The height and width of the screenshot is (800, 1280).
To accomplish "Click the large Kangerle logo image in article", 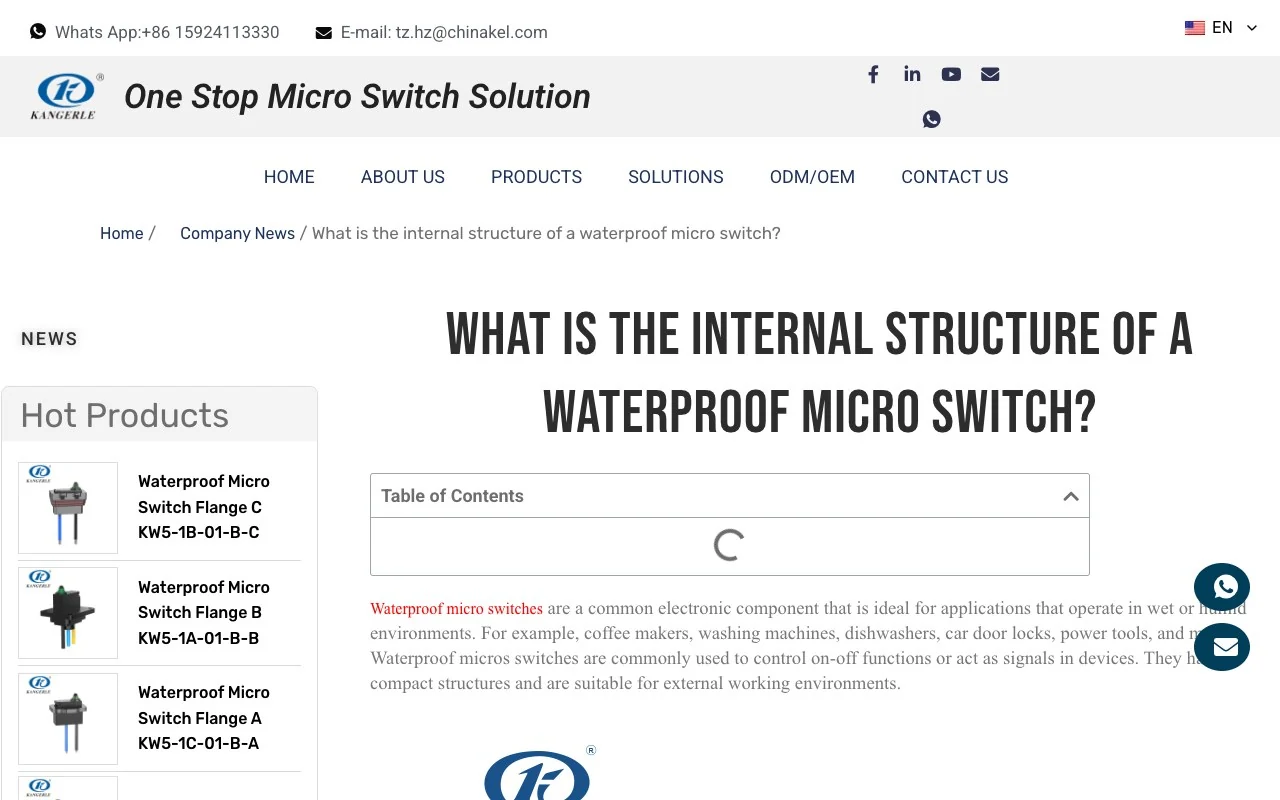I will click(540, 772).
